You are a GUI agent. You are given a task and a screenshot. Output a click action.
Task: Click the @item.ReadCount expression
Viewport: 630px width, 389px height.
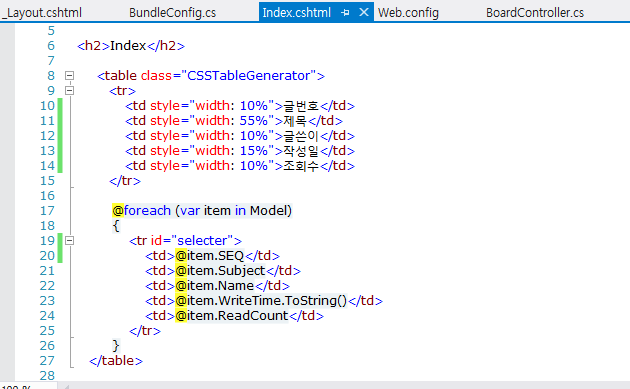(x=232, y=315)
